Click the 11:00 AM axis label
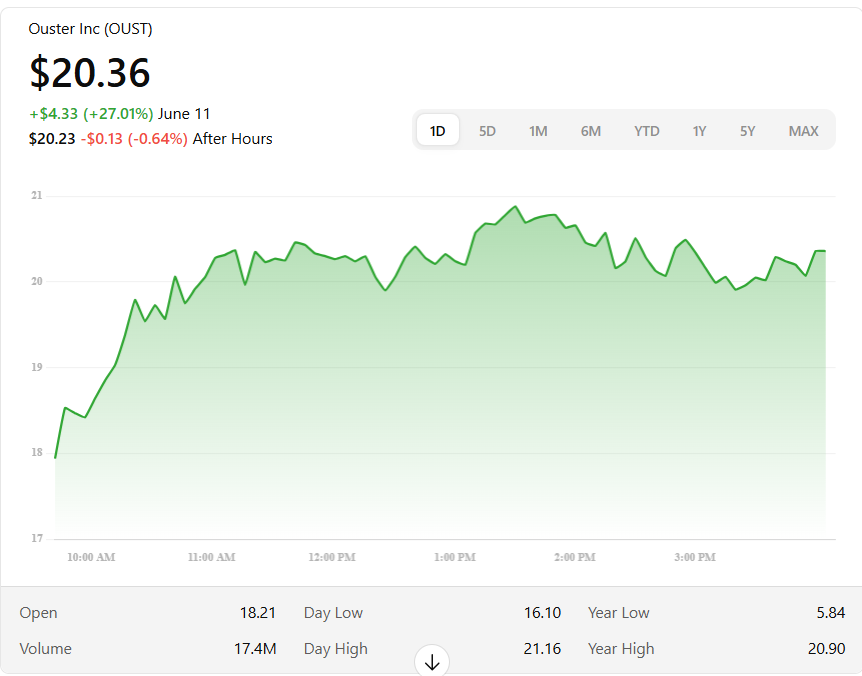 coord(212,557)
